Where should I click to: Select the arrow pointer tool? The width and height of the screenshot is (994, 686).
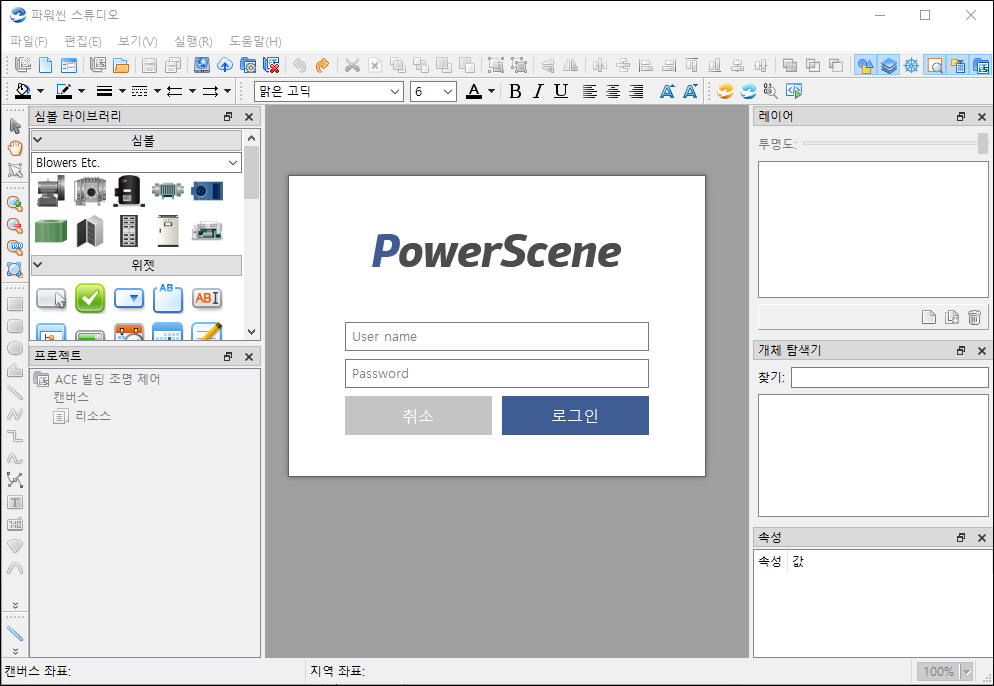point(15,126)
